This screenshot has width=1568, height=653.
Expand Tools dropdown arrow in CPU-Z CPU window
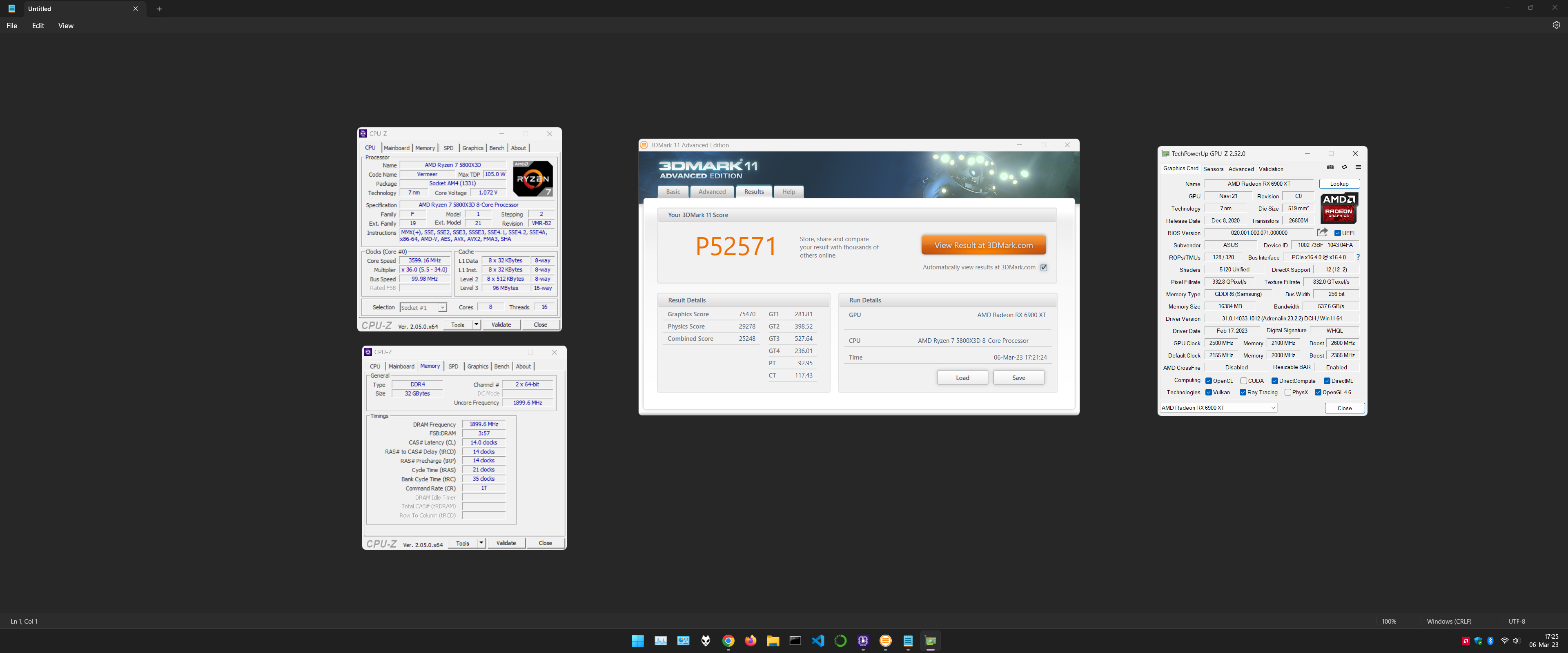(476, 324)
